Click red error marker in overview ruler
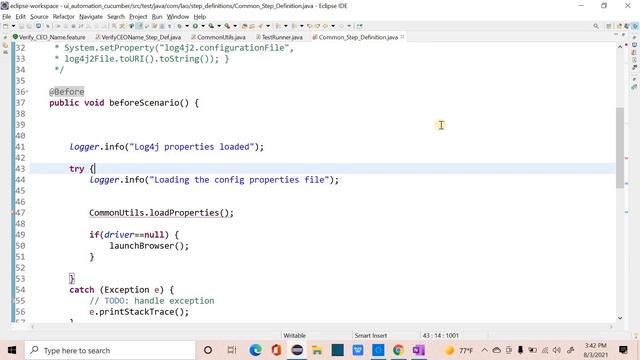The image size is (640, 360). 627,158
